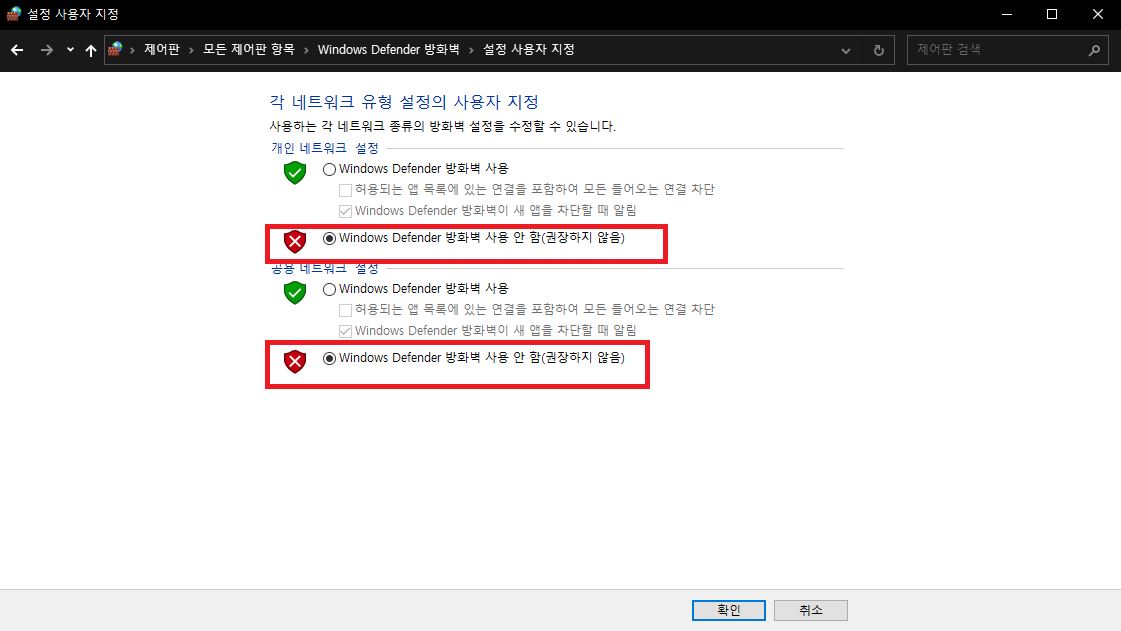
Task: Click 설정 사용자 지정 breadcrumb
Action: [528, 49]
